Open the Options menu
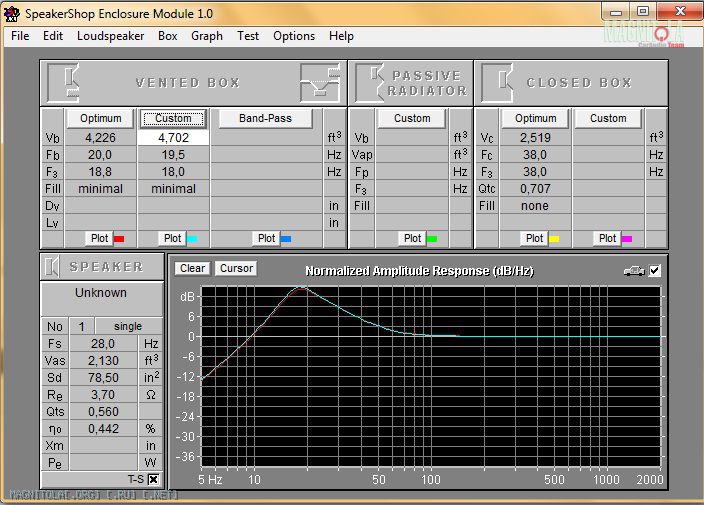Image resolution: width=704 pixels, height=505 pixels. pyautogui.click(x=294, y=36)
